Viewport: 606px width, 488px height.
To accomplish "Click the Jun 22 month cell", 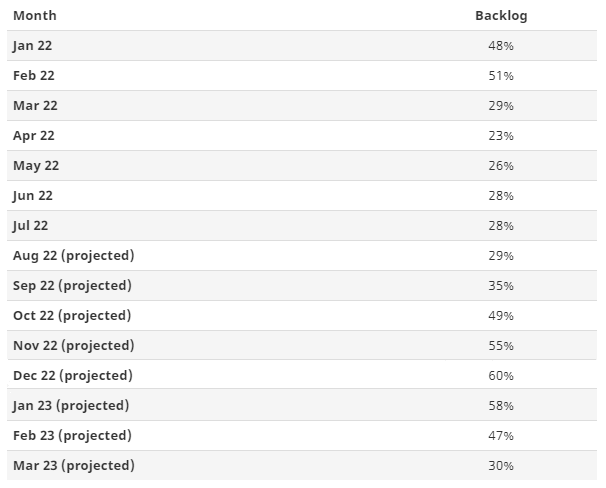I will [33, 196].
